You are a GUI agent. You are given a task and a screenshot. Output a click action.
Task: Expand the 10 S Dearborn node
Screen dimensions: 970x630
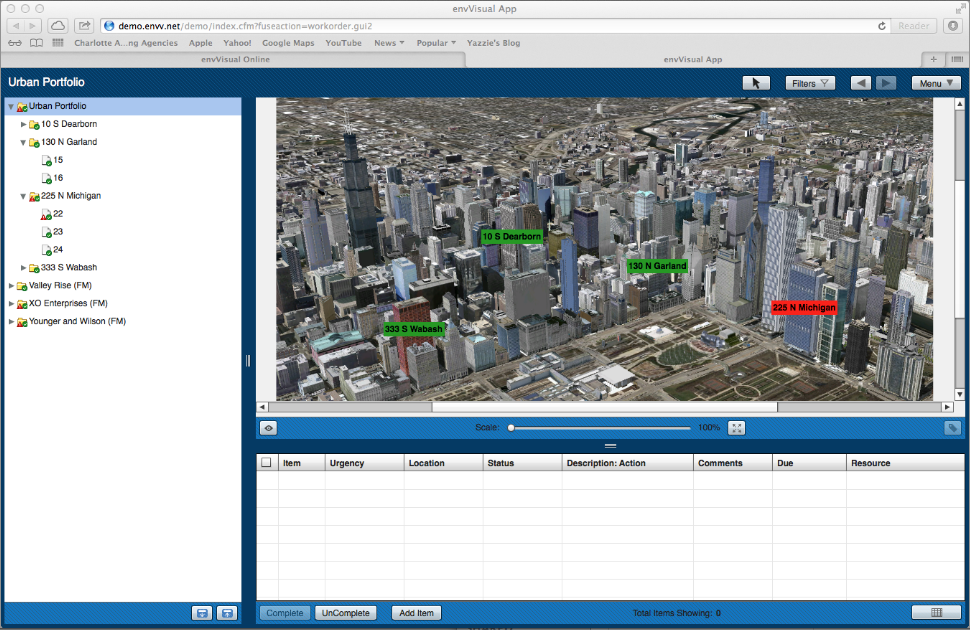click(24, 124)
